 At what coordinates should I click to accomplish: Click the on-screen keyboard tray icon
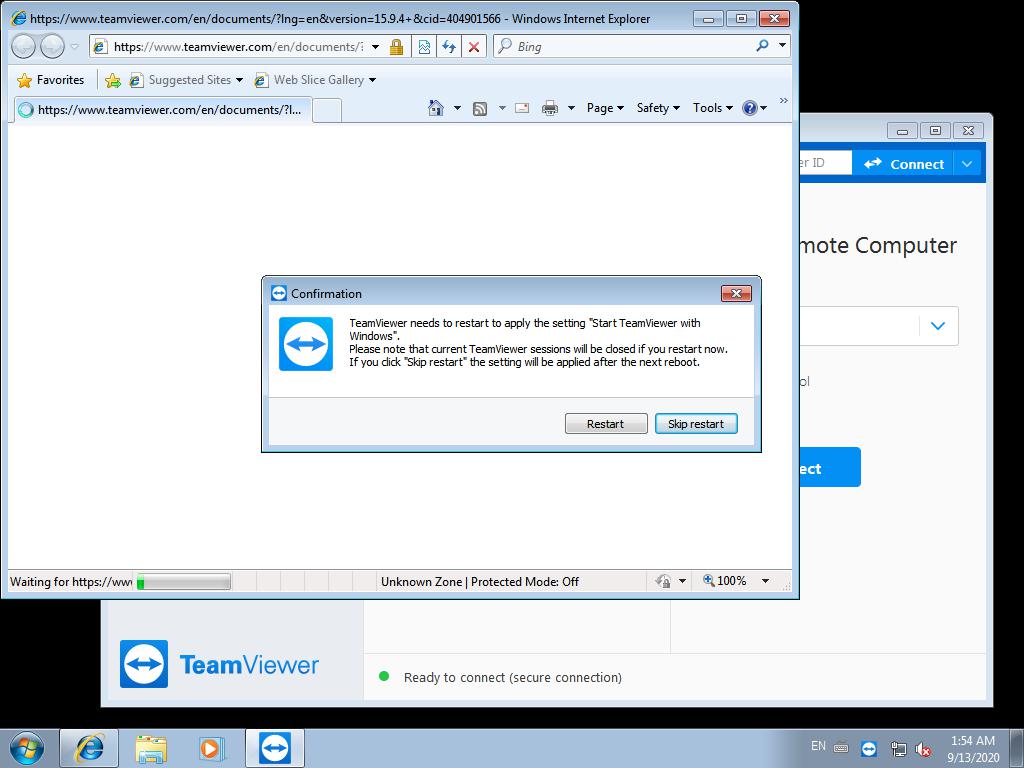point(841,748)
